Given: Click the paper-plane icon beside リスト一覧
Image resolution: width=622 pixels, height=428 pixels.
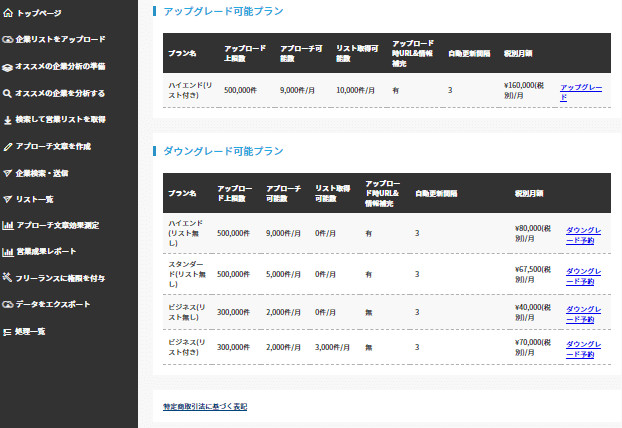Looking at the screenshot, I should coord(7,199).
